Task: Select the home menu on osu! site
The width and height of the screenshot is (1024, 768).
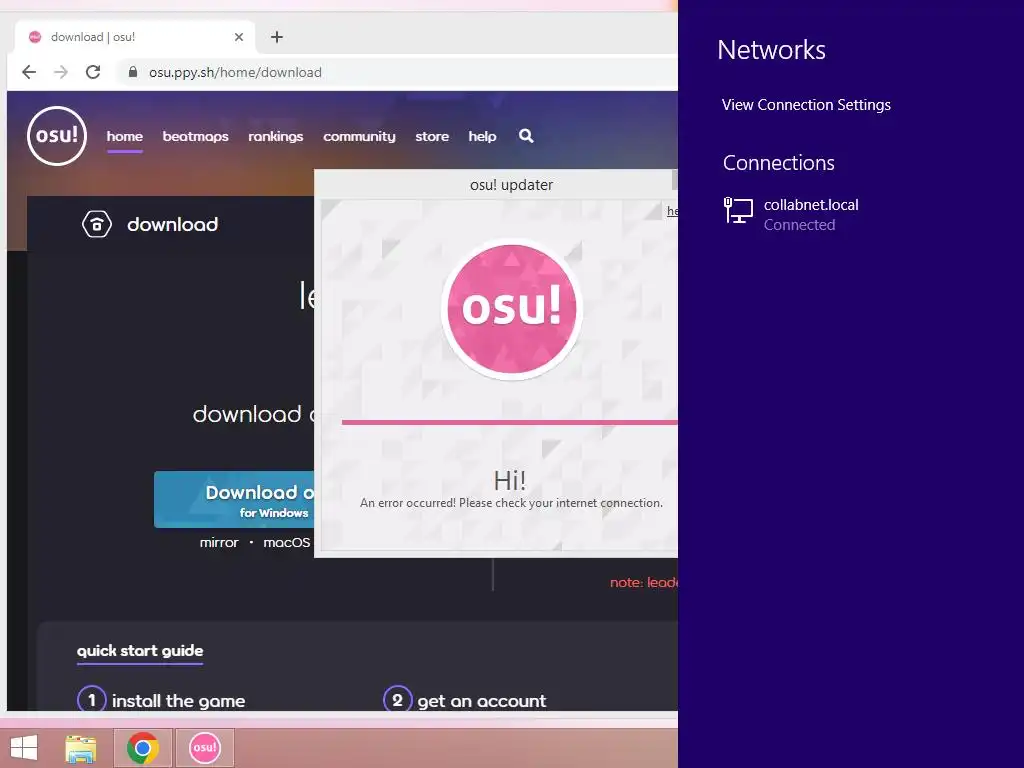Action: (125, 136)
